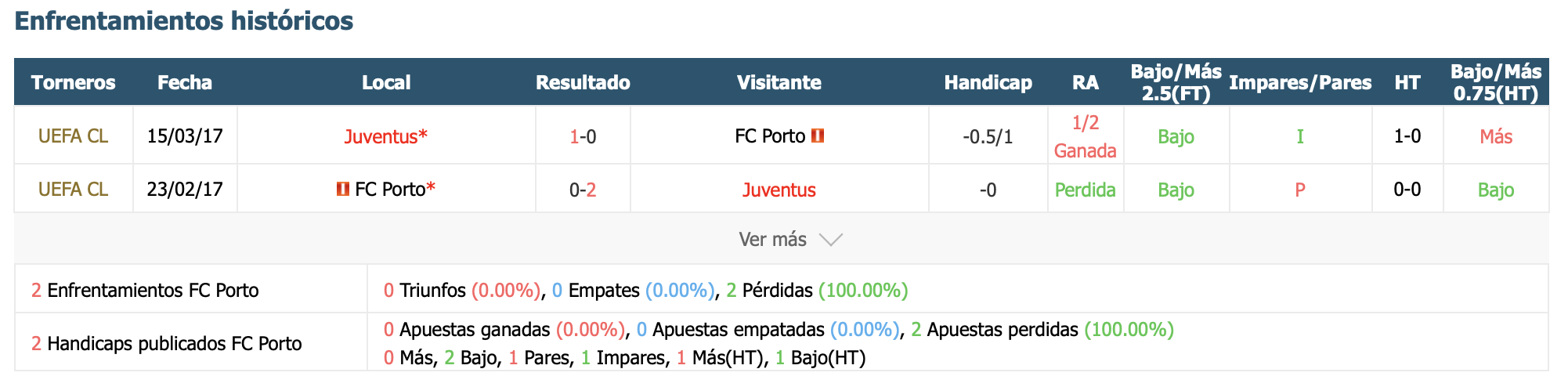Image resolution: width=1568 pixels, height=387 pixels.
Task: Select FC Porto visitor team name
Action: pos(770,136)
